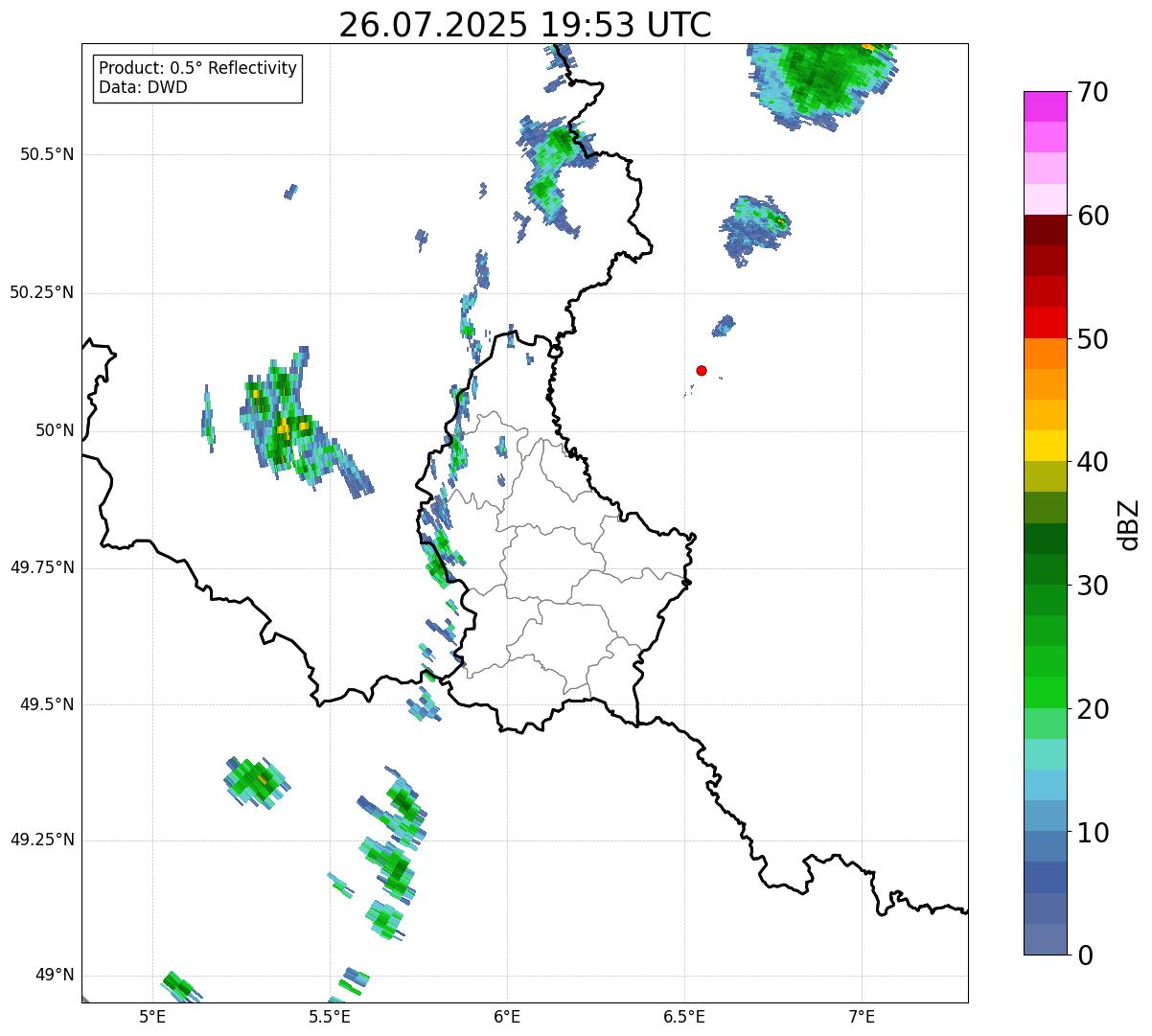This screenshot has width=1152, height=1036.
Task: Click the 60 dBZ colorbar tick label
Action: [1092, 216]
